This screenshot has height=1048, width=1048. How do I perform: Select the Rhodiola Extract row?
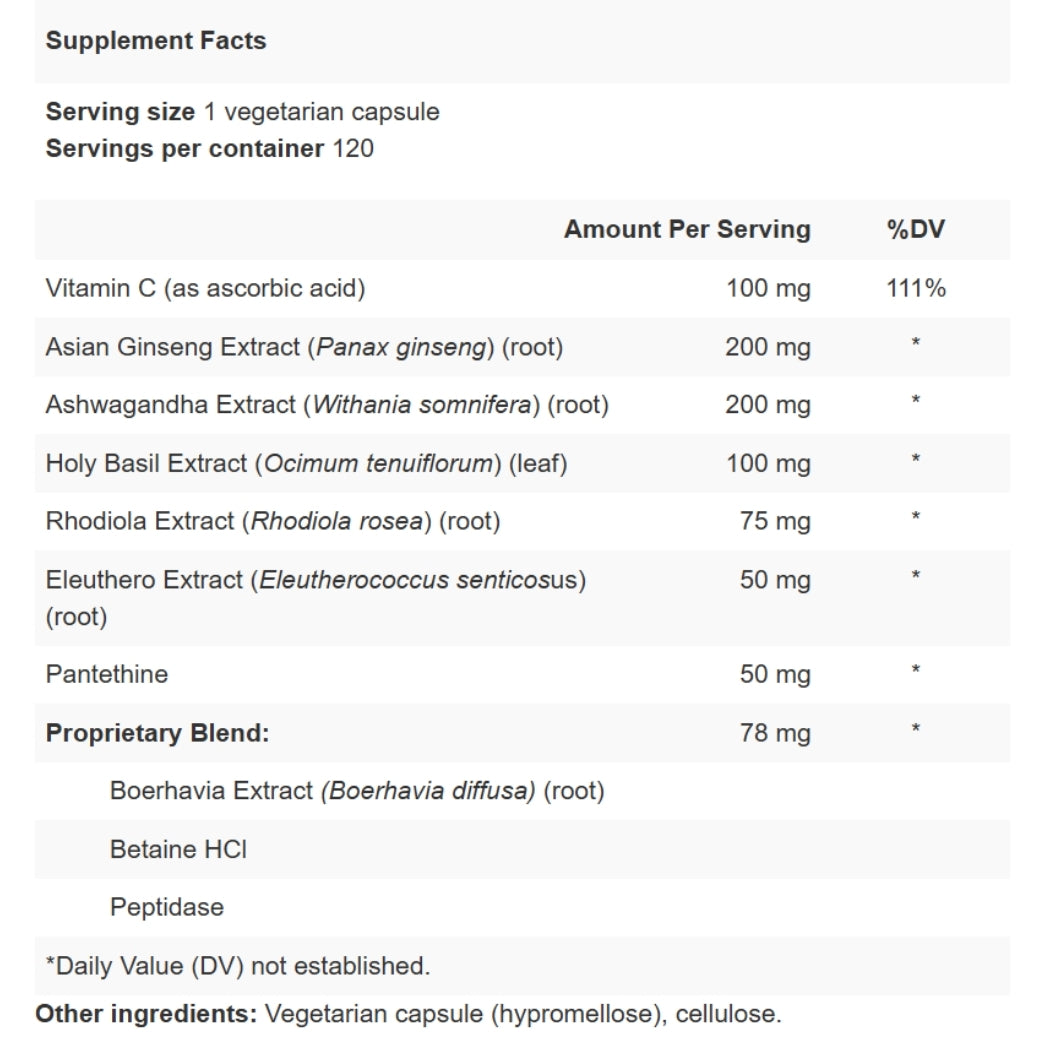(272, 521)
